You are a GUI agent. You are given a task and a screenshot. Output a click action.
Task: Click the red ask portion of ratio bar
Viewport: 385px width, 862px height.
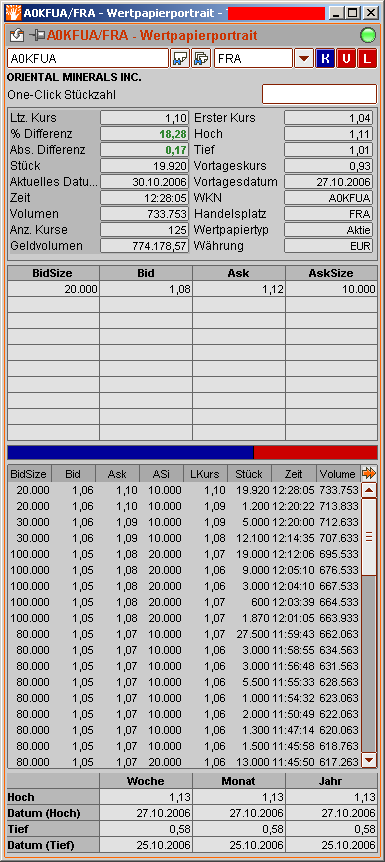pyautogui.click(x=316, y=452)
